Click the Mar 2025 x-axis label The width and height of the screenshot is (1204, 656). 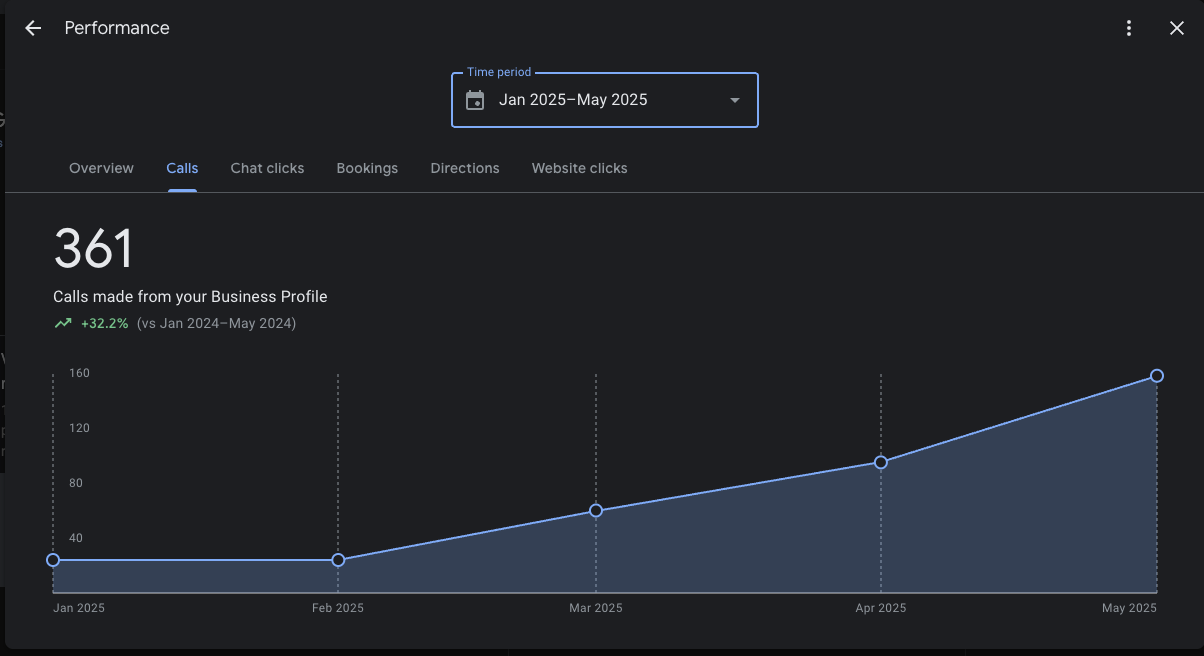596,608
